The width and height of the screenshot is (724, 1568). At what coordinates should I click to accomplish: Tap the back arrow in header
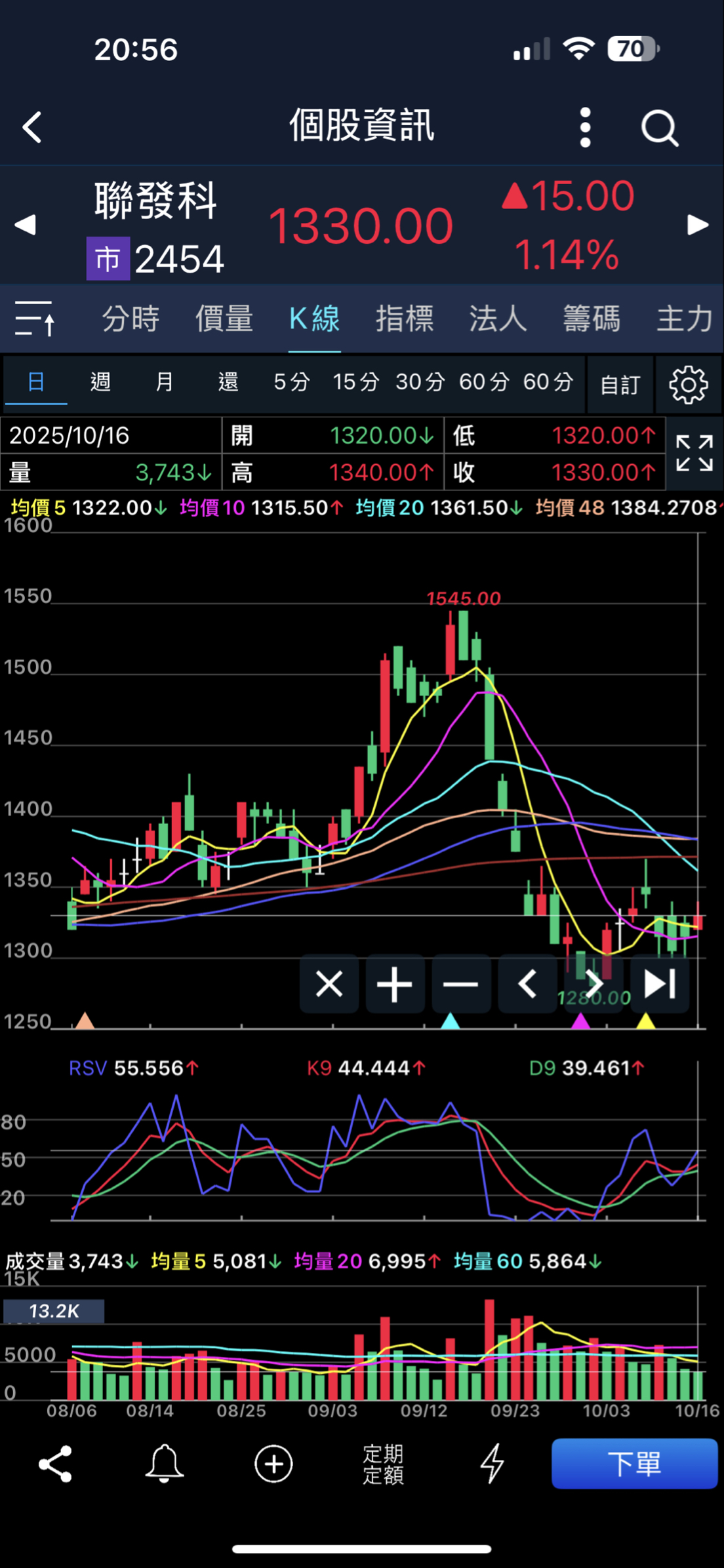(32, 127)
